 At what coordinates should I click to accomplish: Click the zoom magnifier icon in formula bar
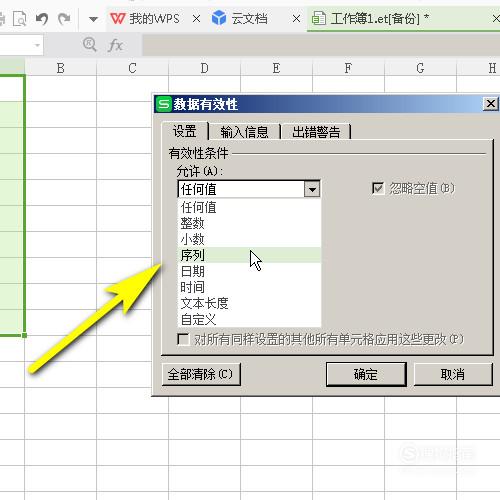coord(90,44)
